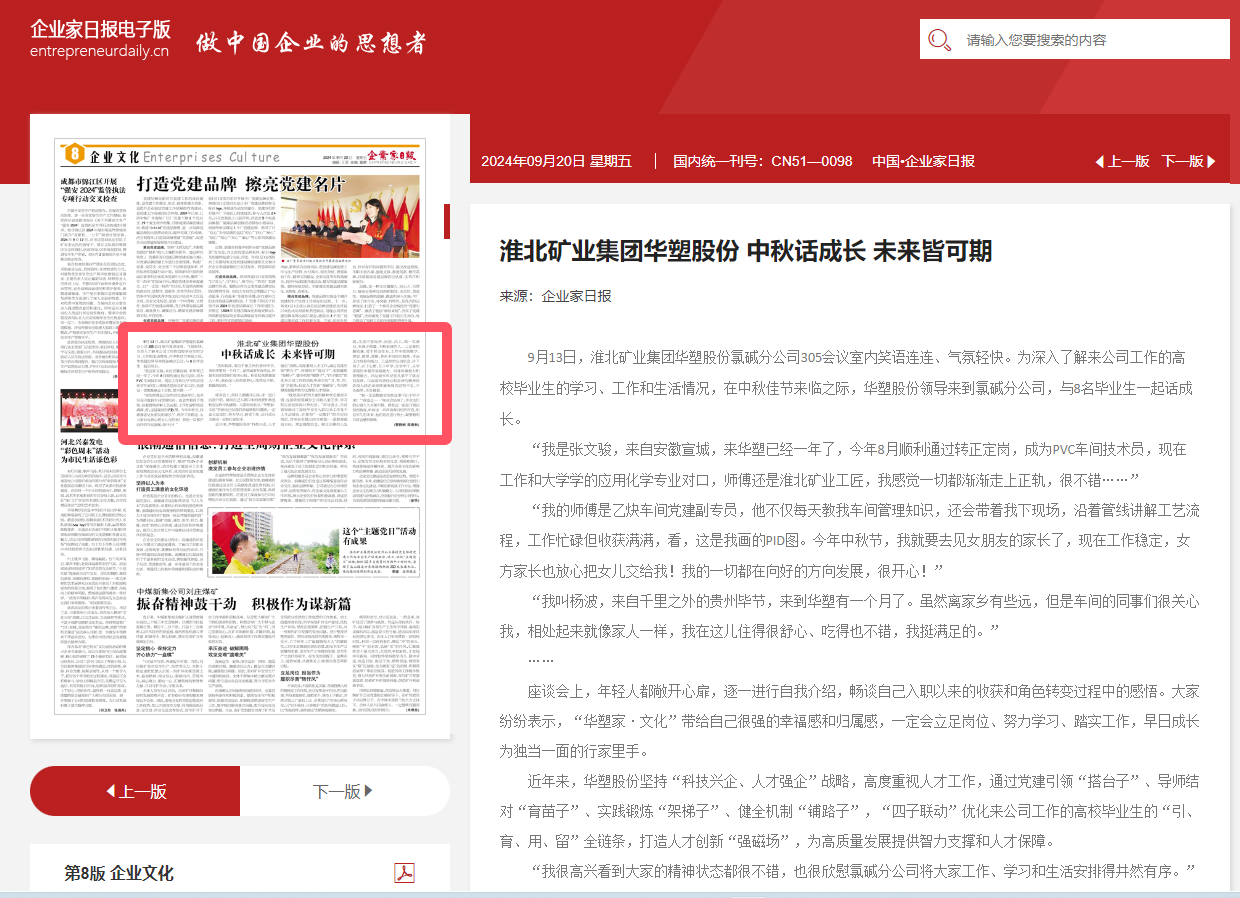Click the magnifying glass search icon
This screenshot has width=1240, height=898.
939,40
